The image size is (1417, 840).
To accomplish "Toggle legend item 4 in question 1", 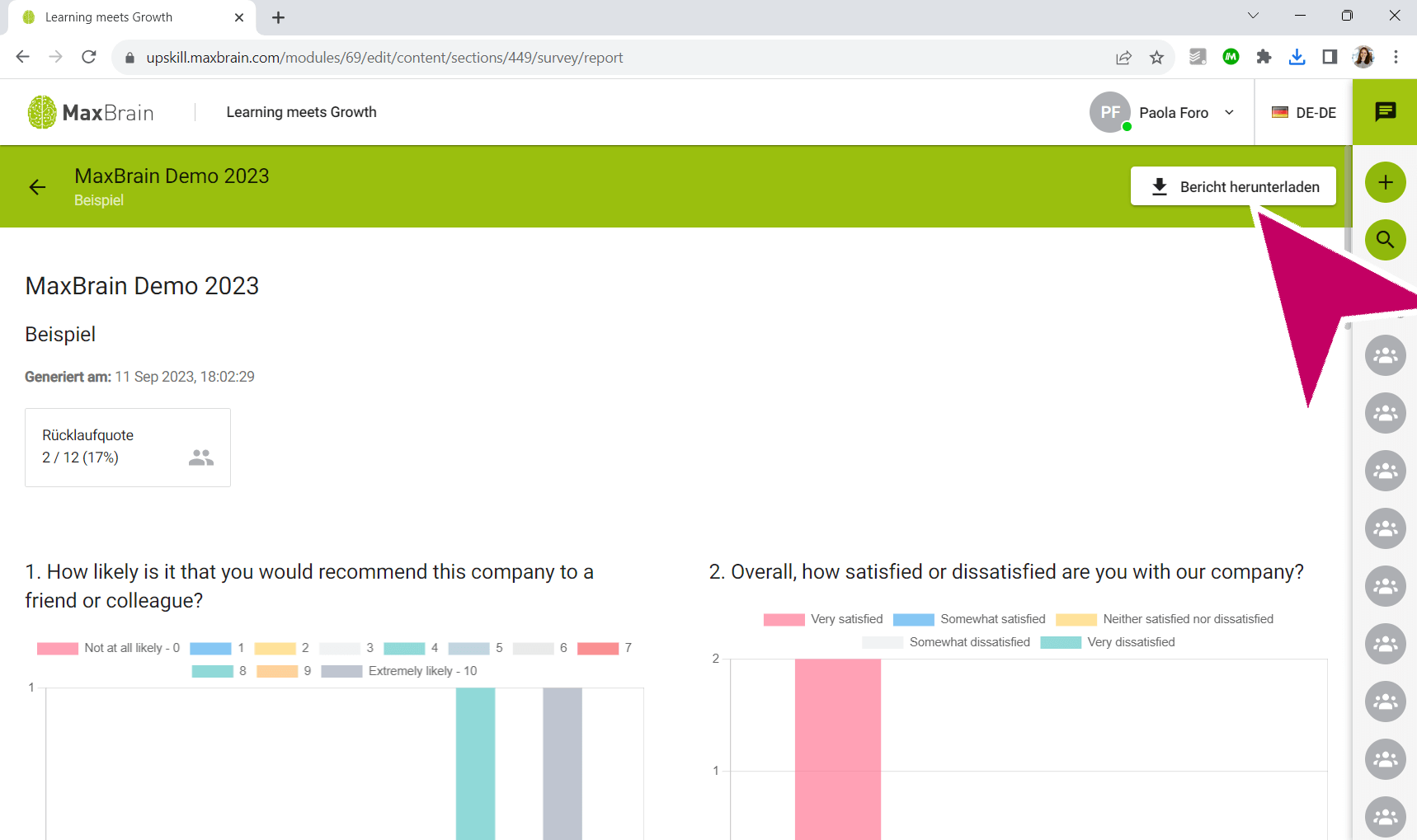I will pos(411,648).
